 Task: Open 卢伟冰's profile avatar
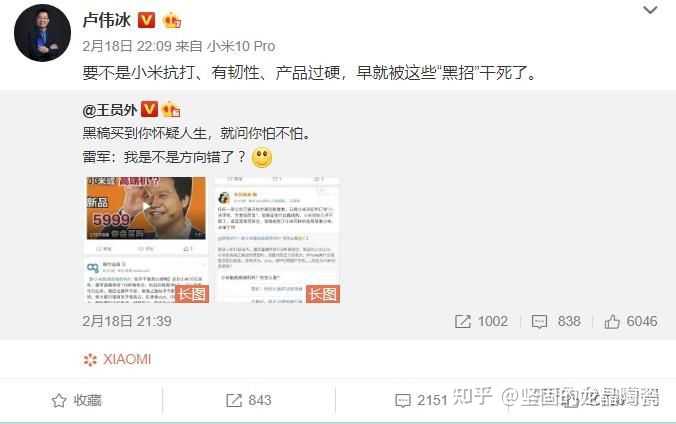click(x=42, y=33)
